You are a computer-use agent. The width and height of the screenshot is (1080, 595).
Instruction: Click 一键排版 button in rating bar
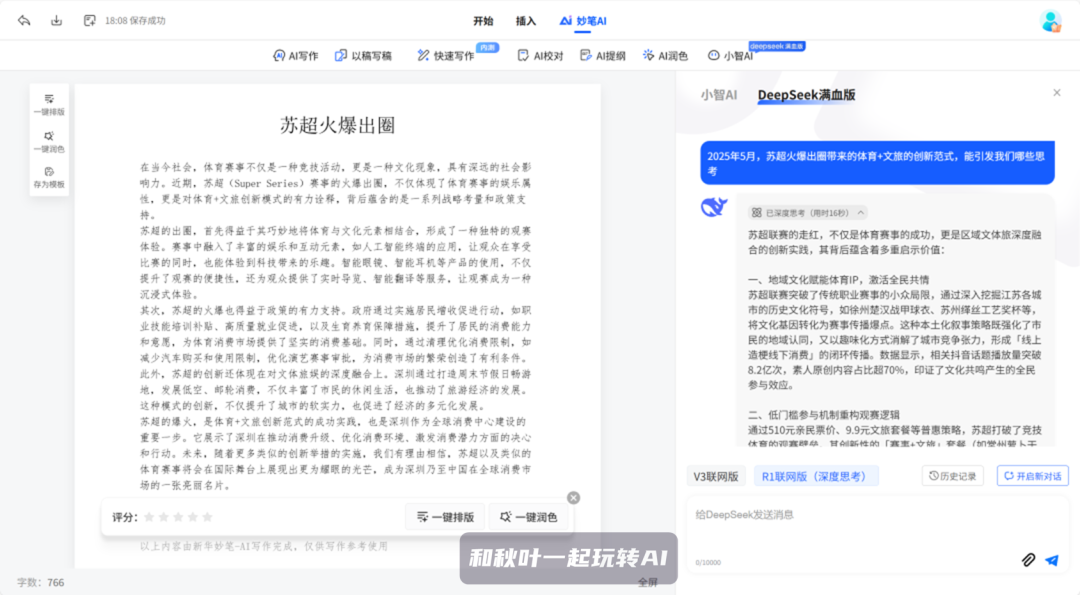click(x=446, y=516)
